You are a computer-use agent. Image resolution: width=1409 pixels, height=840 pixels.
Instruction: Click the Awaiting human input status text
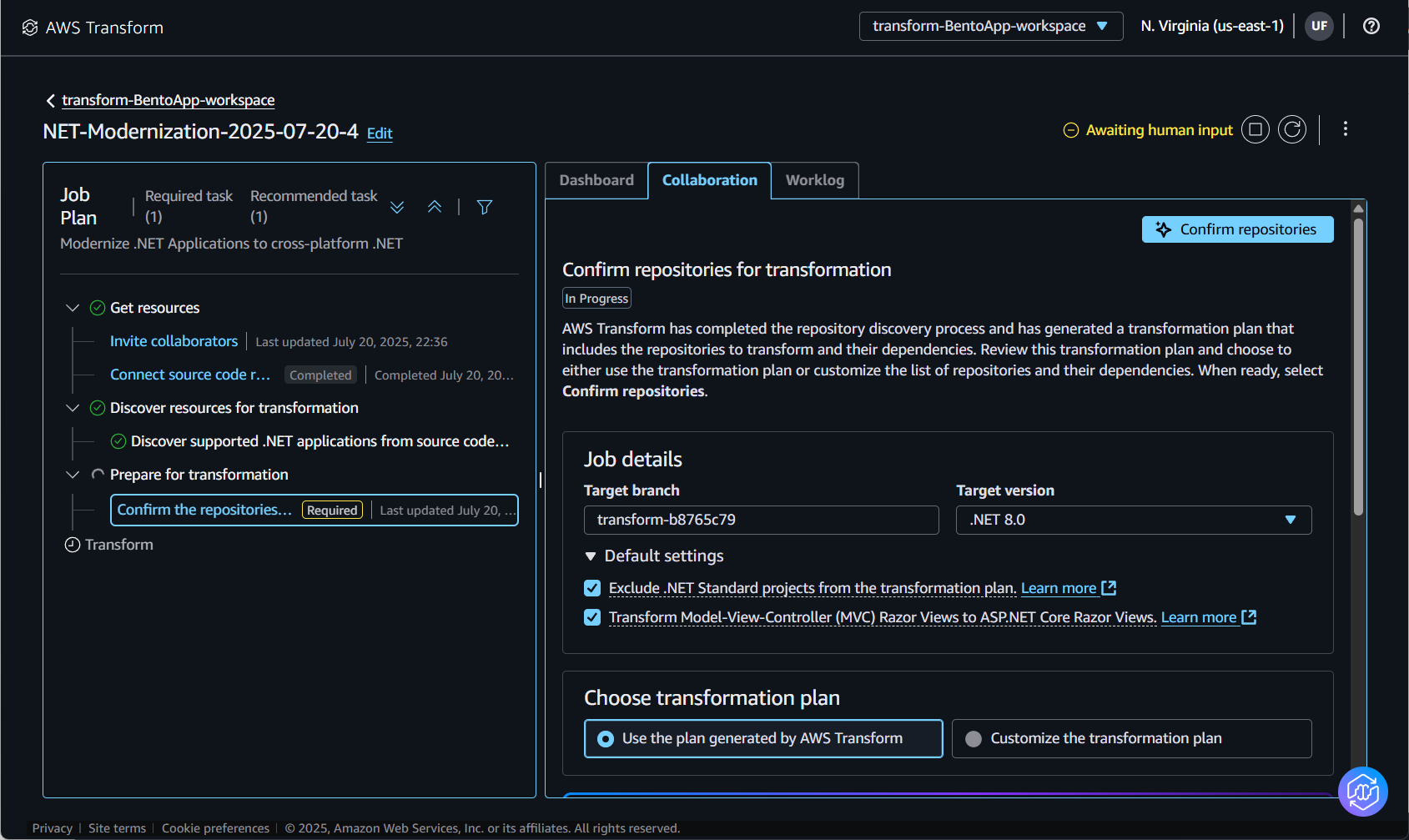(x=1160, y=130)
